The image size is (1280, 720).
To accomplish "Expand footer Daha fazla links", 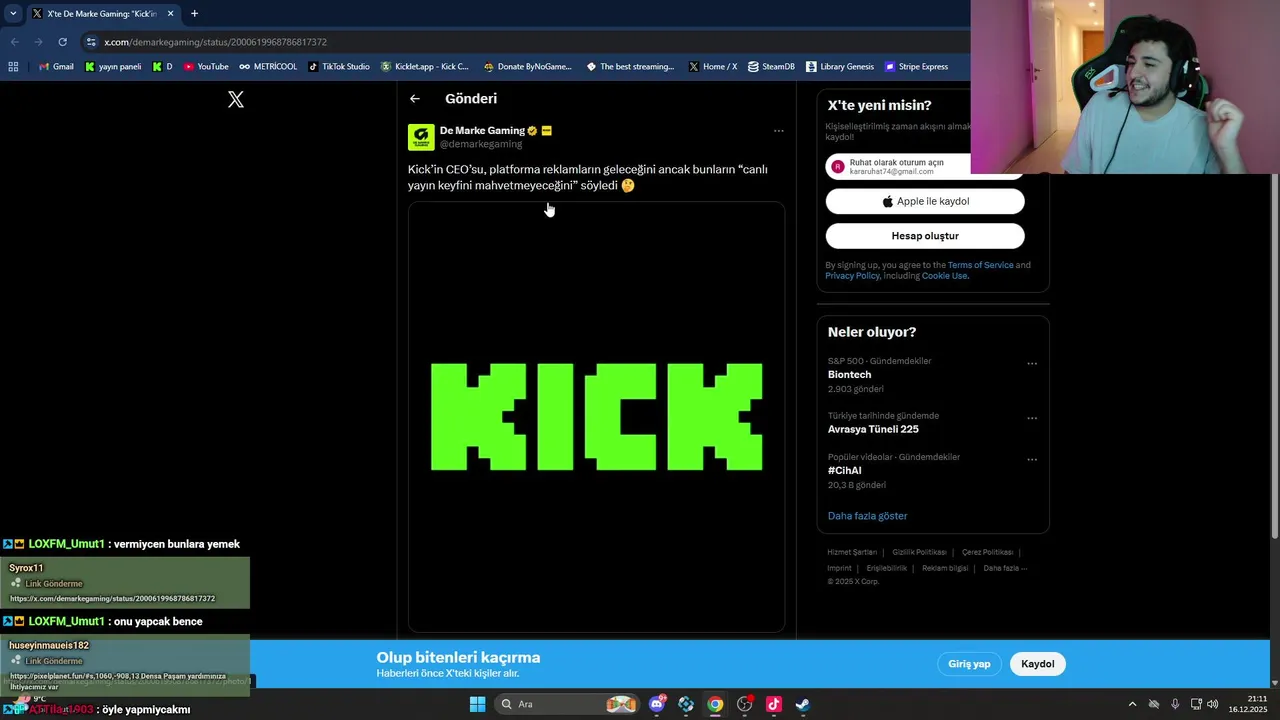I will (x=1005, y=568).
